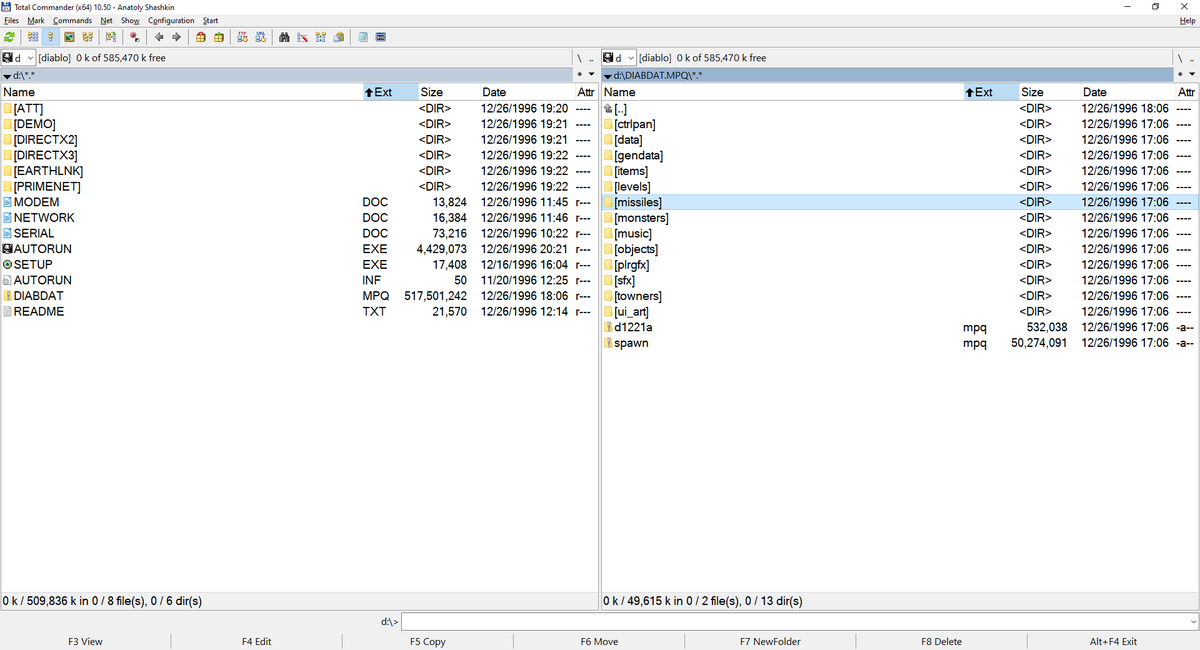Select the AUTORUN EXE file icon
Image resolution: width=1200 pixels, height=650 pixels.
click(7, 249)
